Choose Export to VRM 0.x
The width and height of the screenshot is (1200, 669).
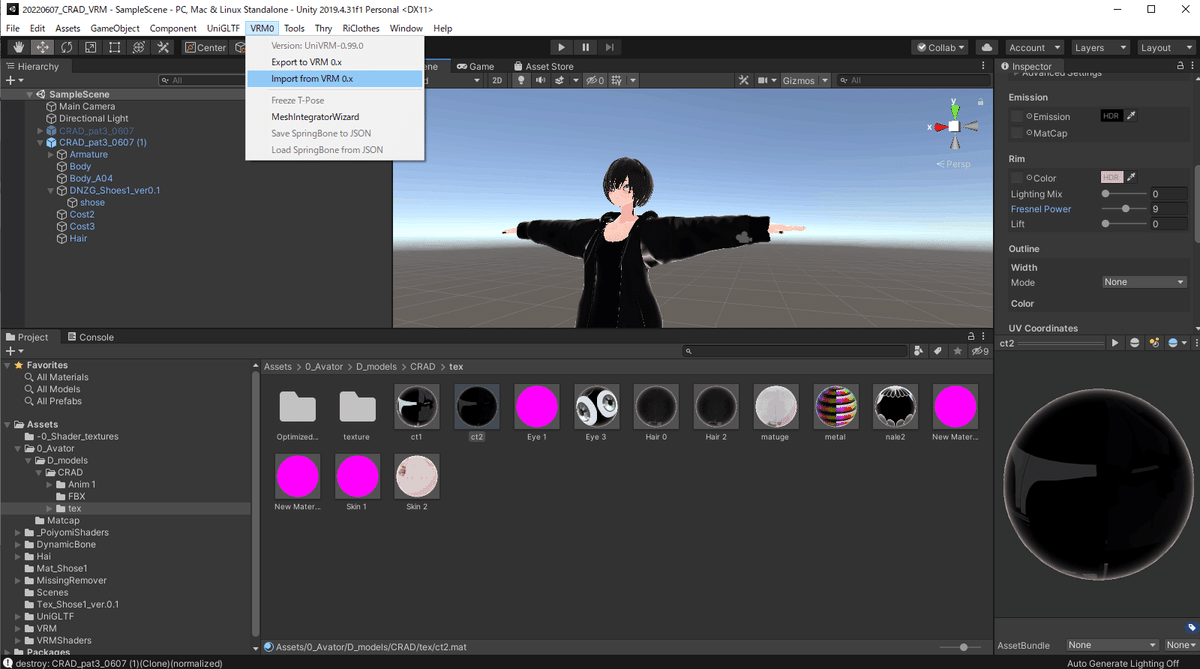point(335,62)
